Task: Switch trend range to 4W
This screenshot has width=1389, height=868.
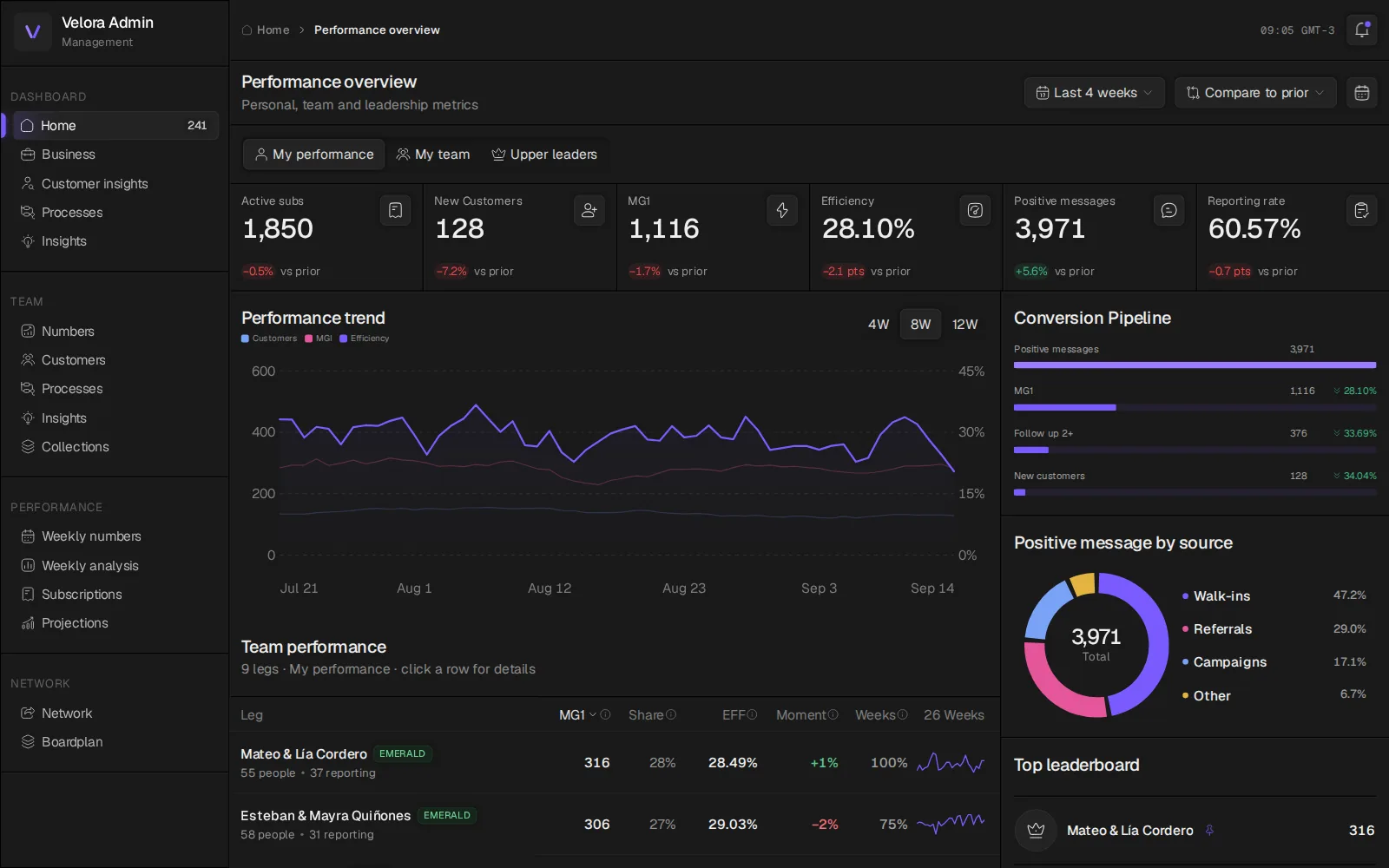Action: coord(879,324)
